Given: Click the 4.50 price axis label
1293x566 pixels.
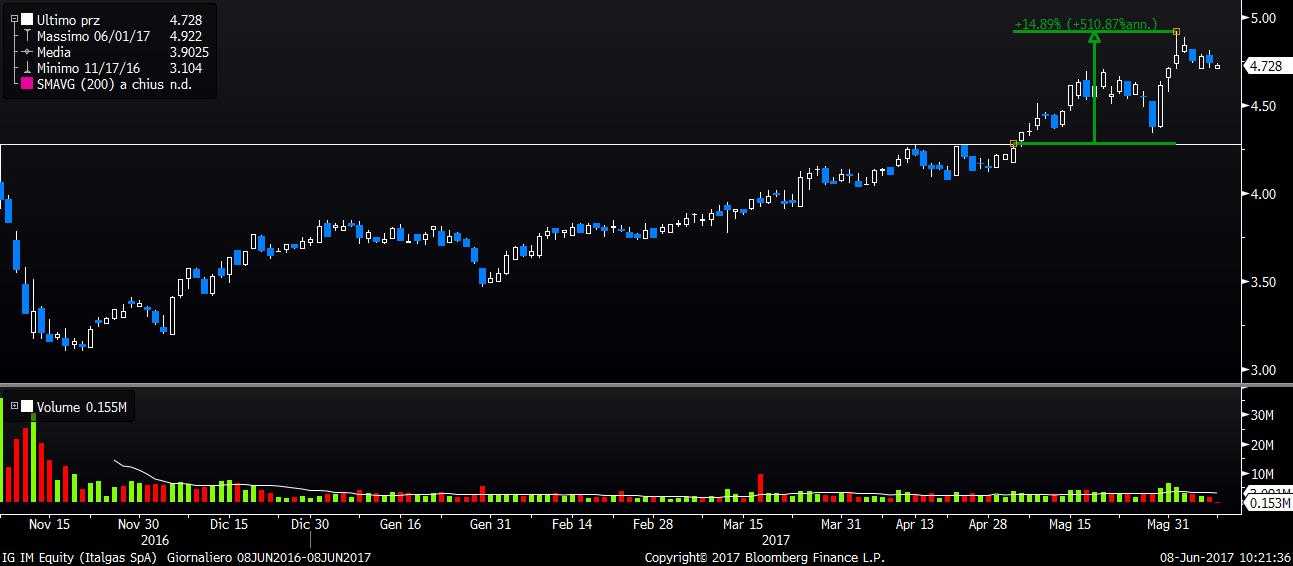Looking at the screenshot, I should coord(1264,106).
